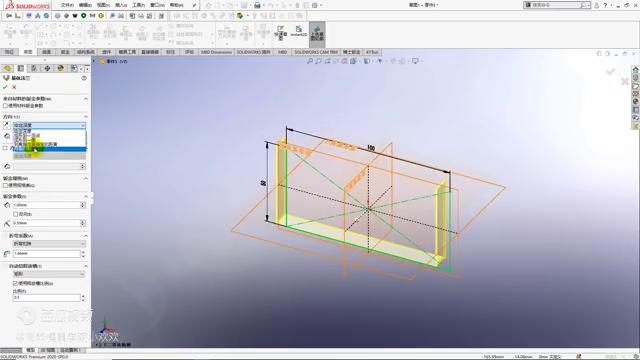Click the Zoom to Area icon in view toolbar
The image size is (640, 360).
click(318, 61)
